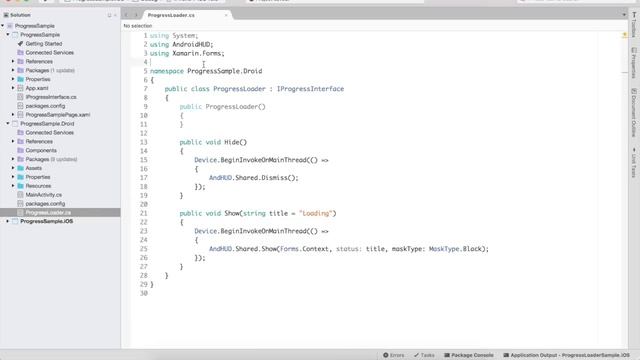Navigate forward with right arrow button
The image size is (640, 360).
[136, 15]
